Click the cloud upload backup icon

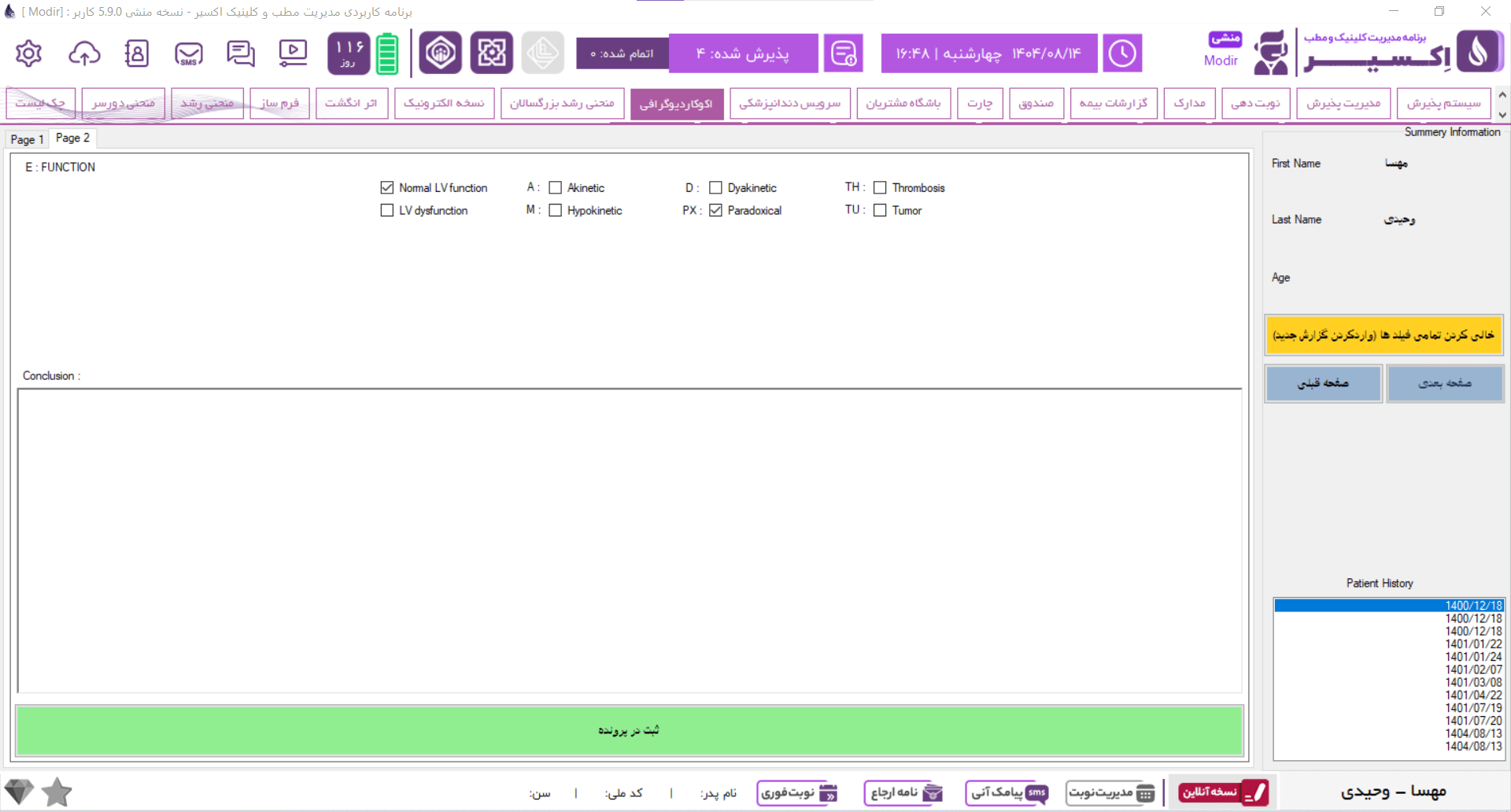point(84,54)
